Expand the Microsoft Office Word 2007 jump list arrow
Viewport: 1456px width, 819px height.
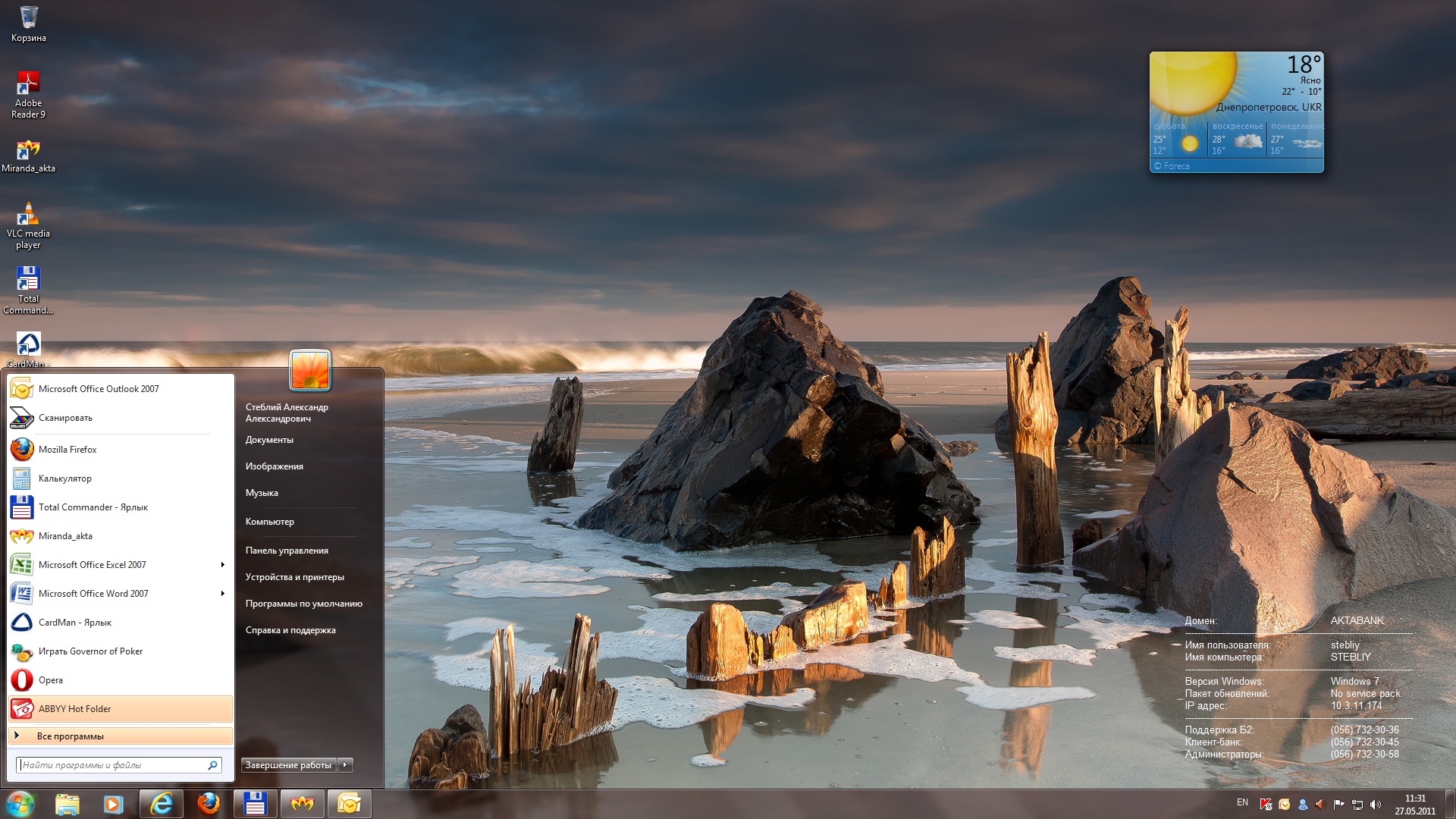(222, 594)
